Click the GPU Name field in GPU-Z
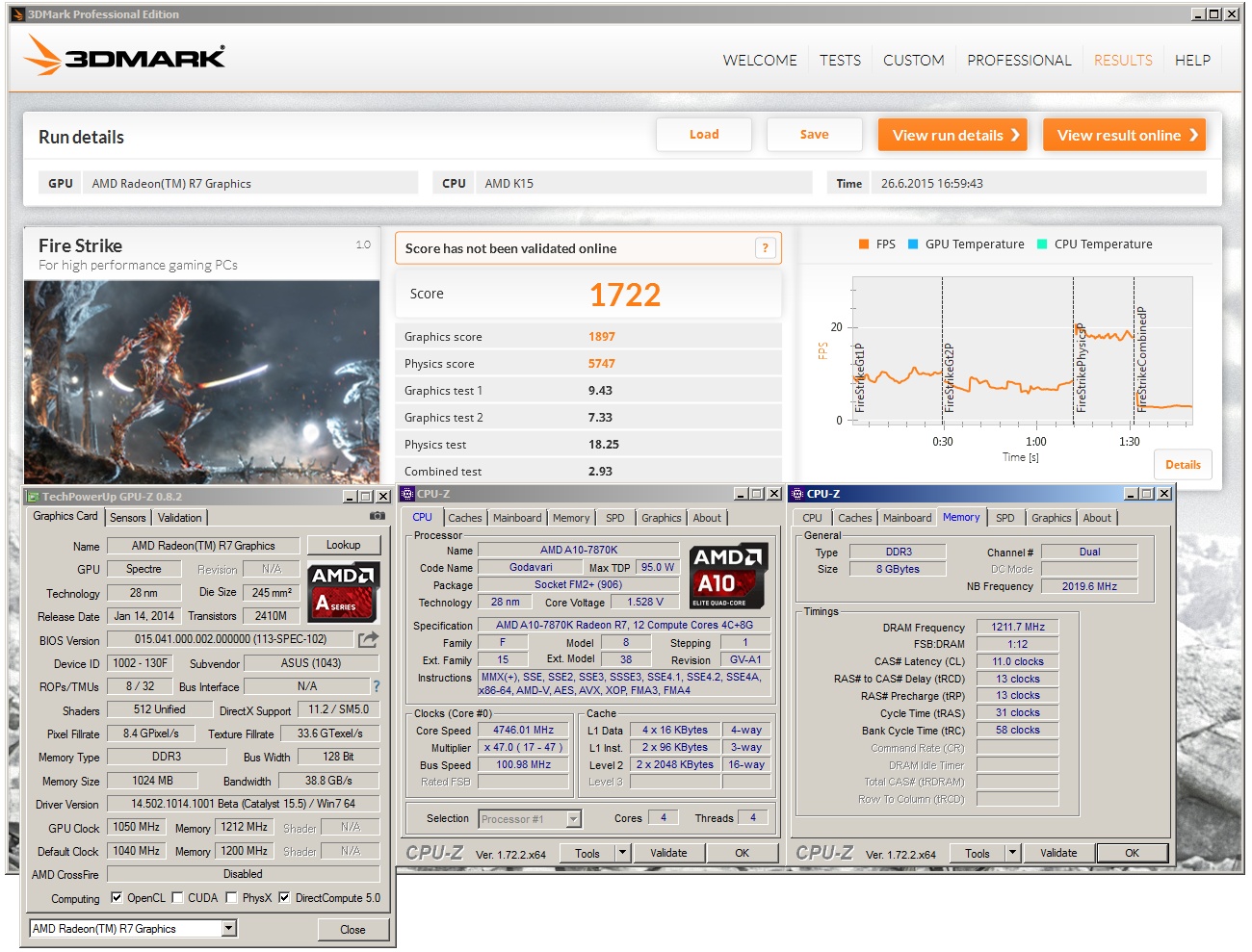 (x=203, y=546)
